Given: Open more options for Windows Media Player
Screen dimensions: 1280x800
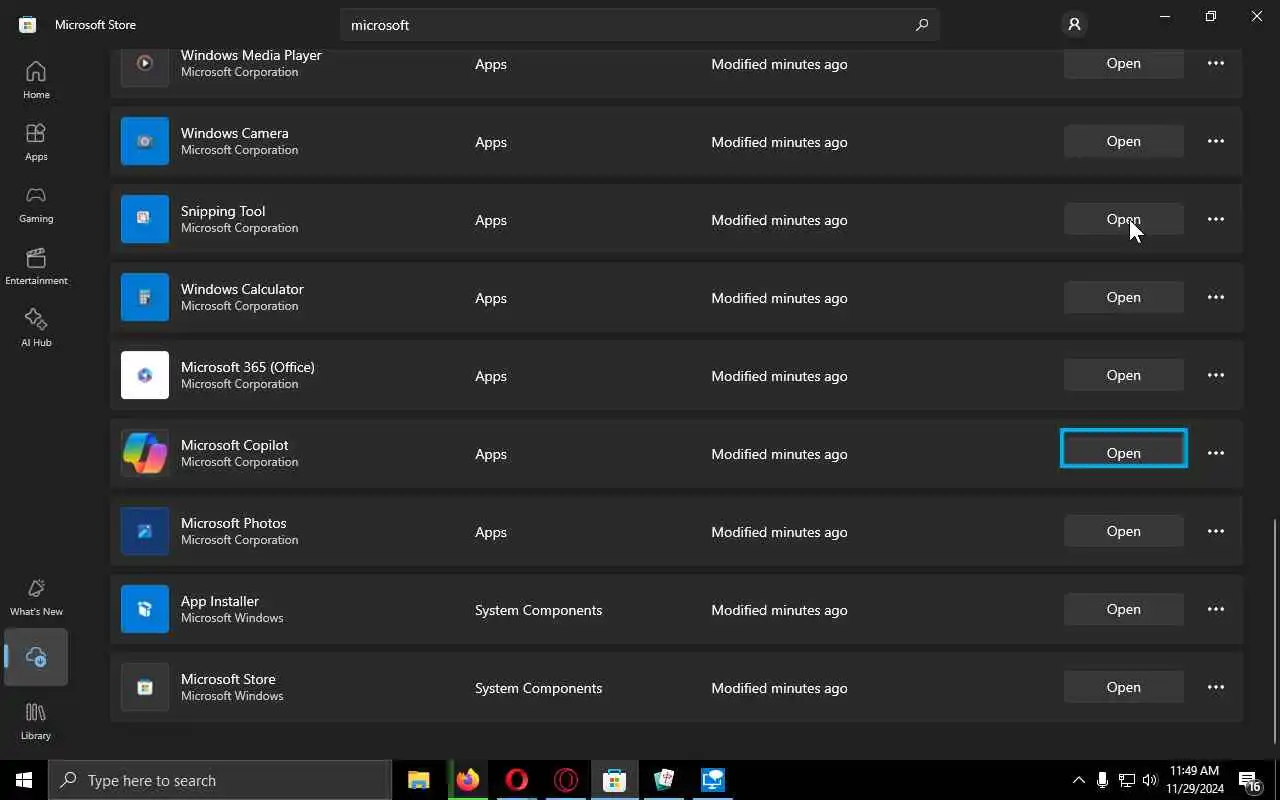Looking at the screenshot, I should click(x=1216, y=63).
